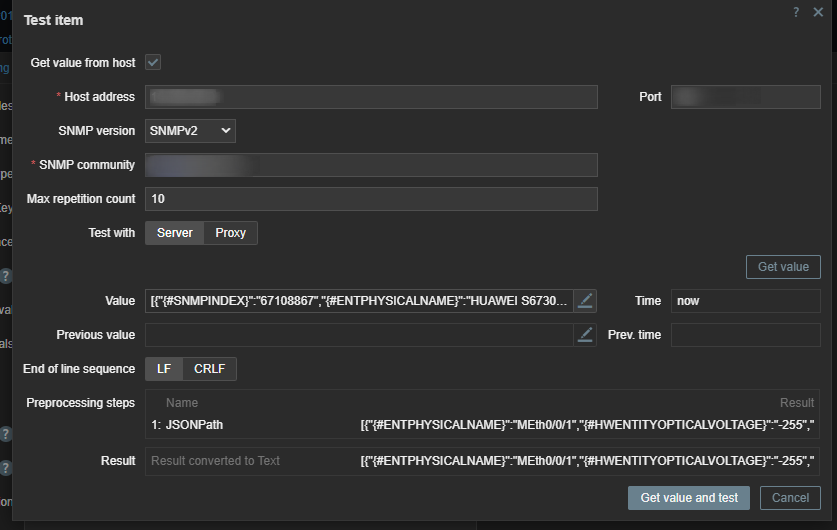Click into the Port field
This screenshot has width=837, height=530.
pyautogui.click(x=745, y=97)
